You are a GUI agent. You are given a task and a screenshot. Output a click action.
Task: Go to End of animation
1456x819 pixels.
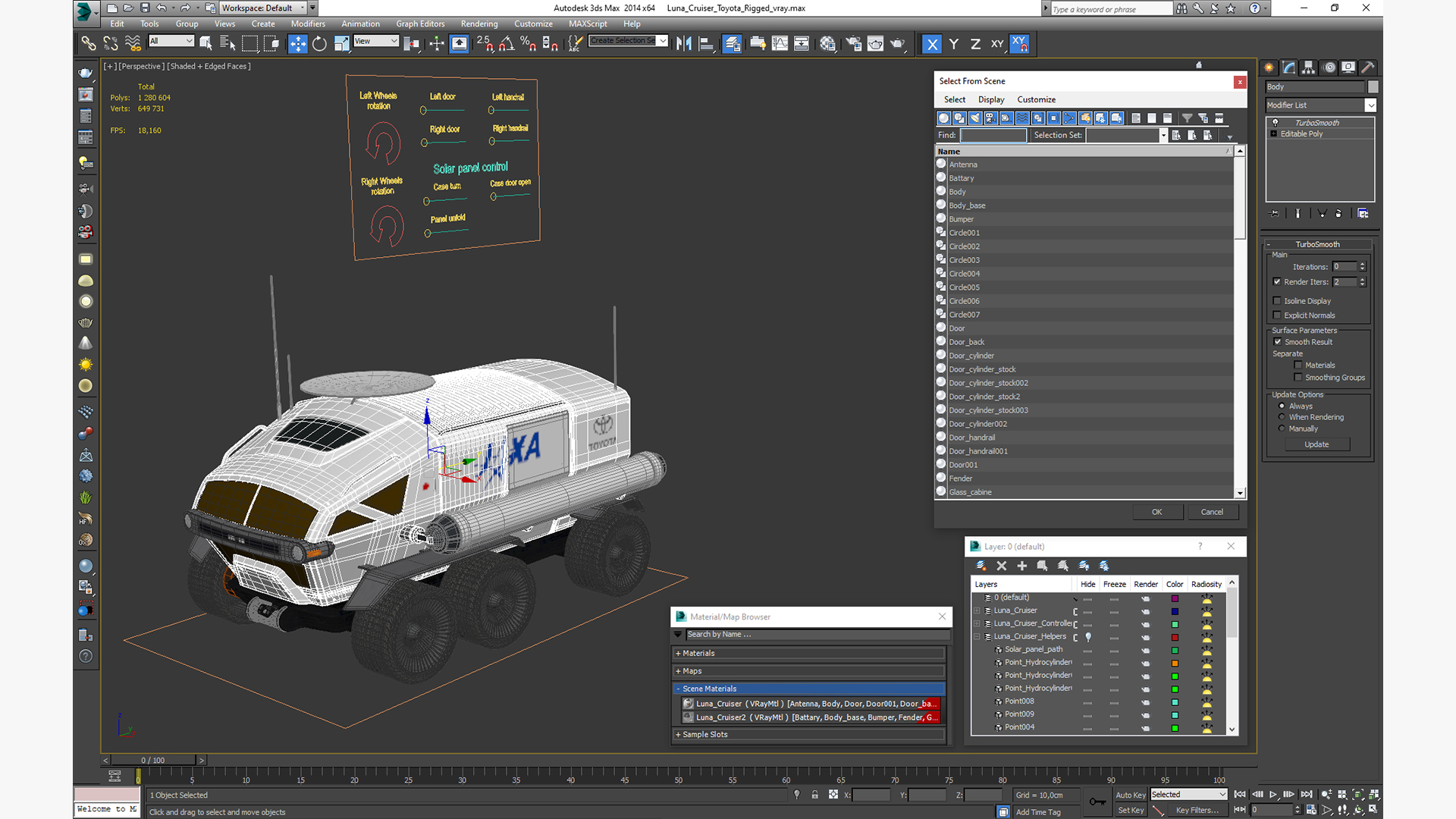click(x=1306, y=794)
